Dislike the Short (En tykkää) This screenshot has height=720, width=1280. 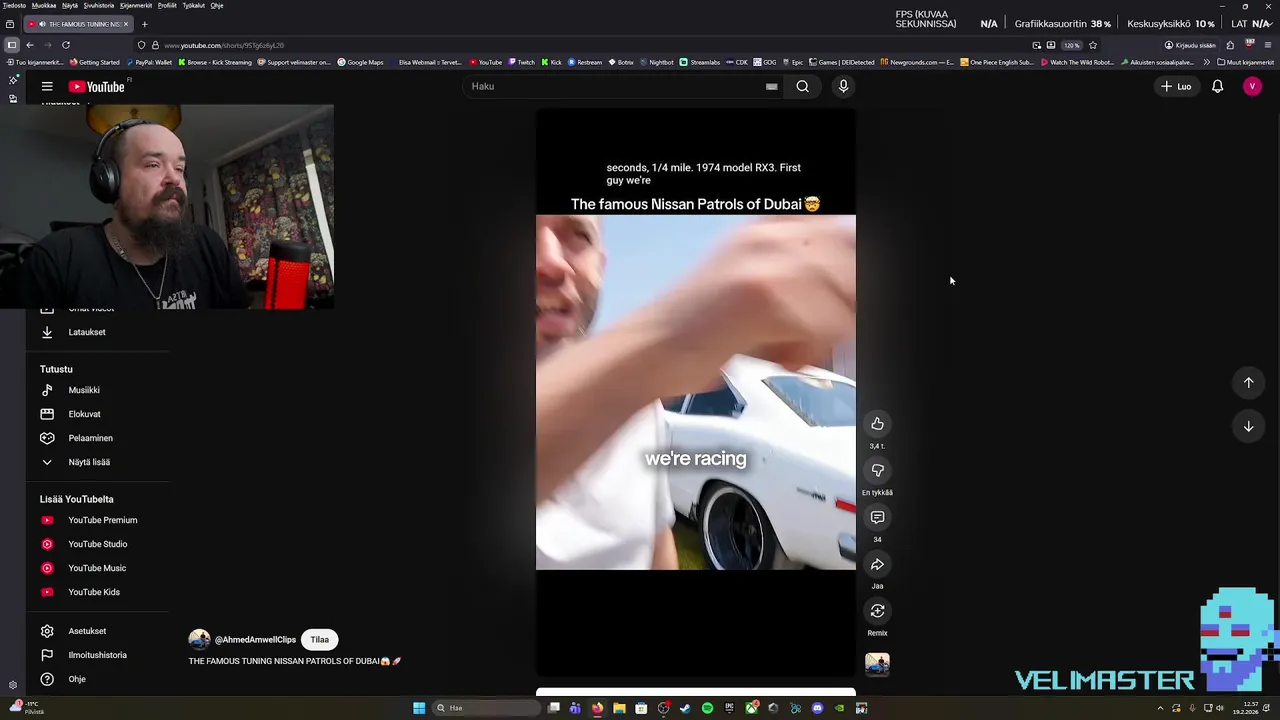pyautogui.click(x=877, y=470)
